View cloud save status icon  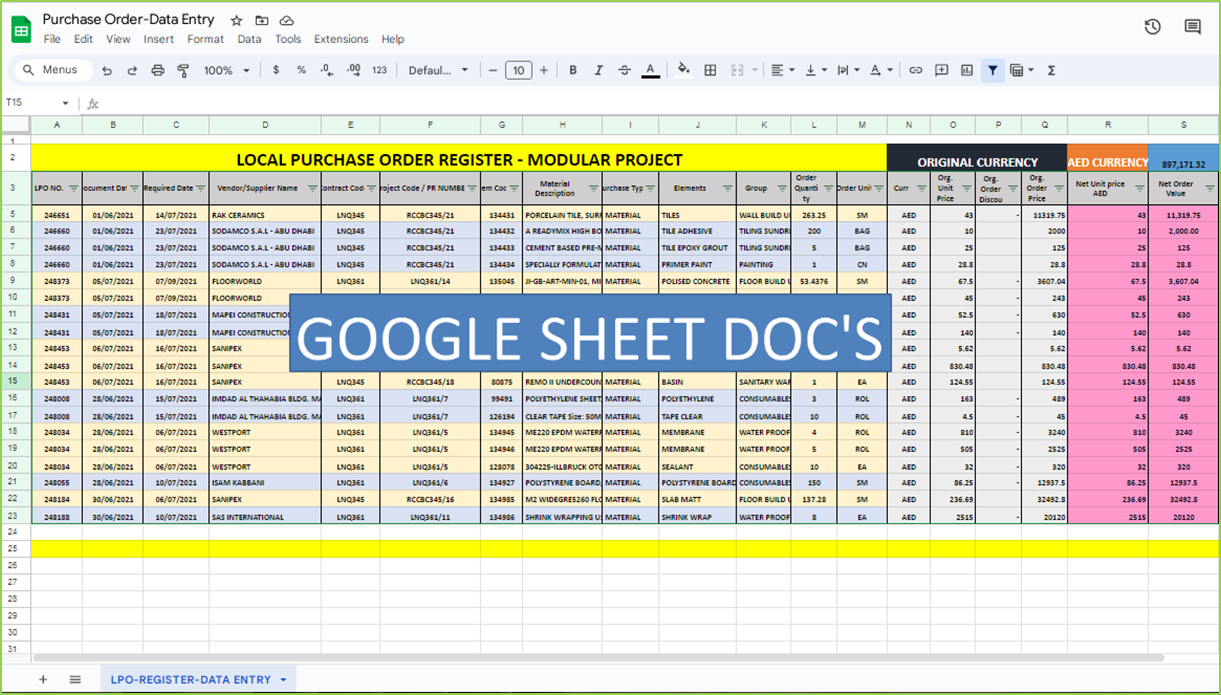pos(287,20)
